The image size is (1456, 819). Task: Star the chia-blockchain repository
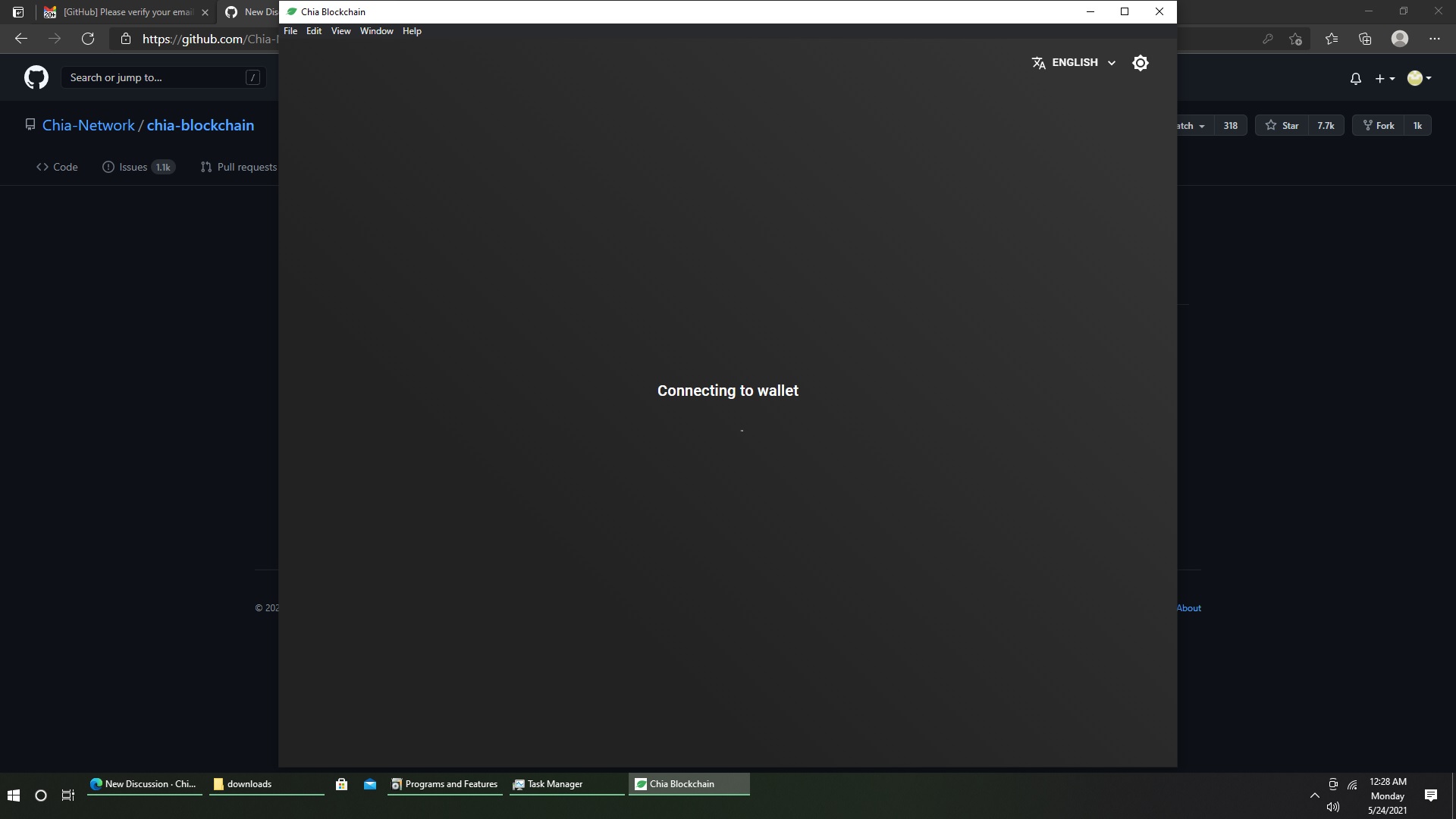click(x=1282, y=126)
